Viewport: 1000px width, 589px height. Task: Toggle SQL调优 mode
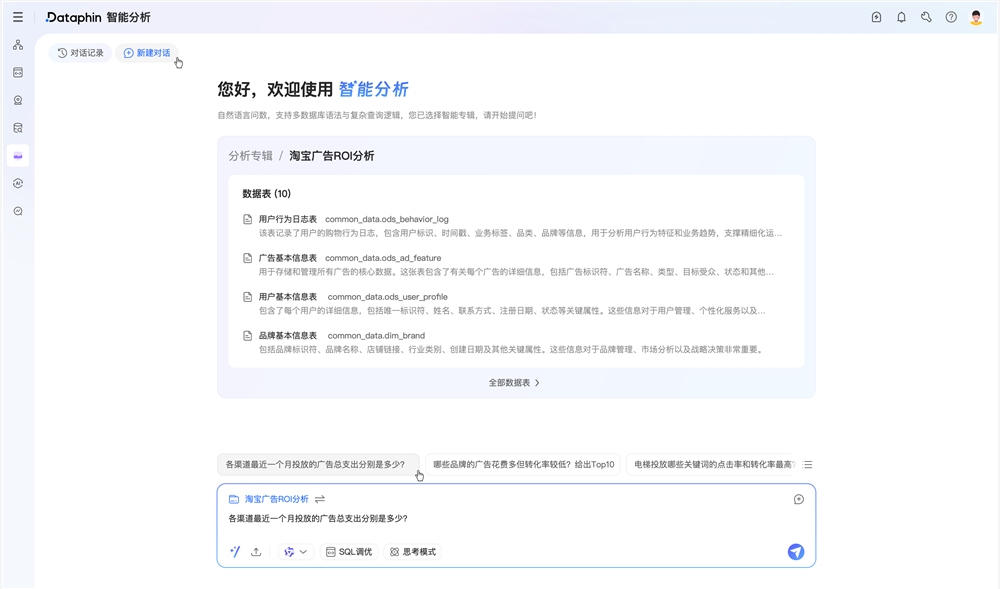[x=349, y=552]
